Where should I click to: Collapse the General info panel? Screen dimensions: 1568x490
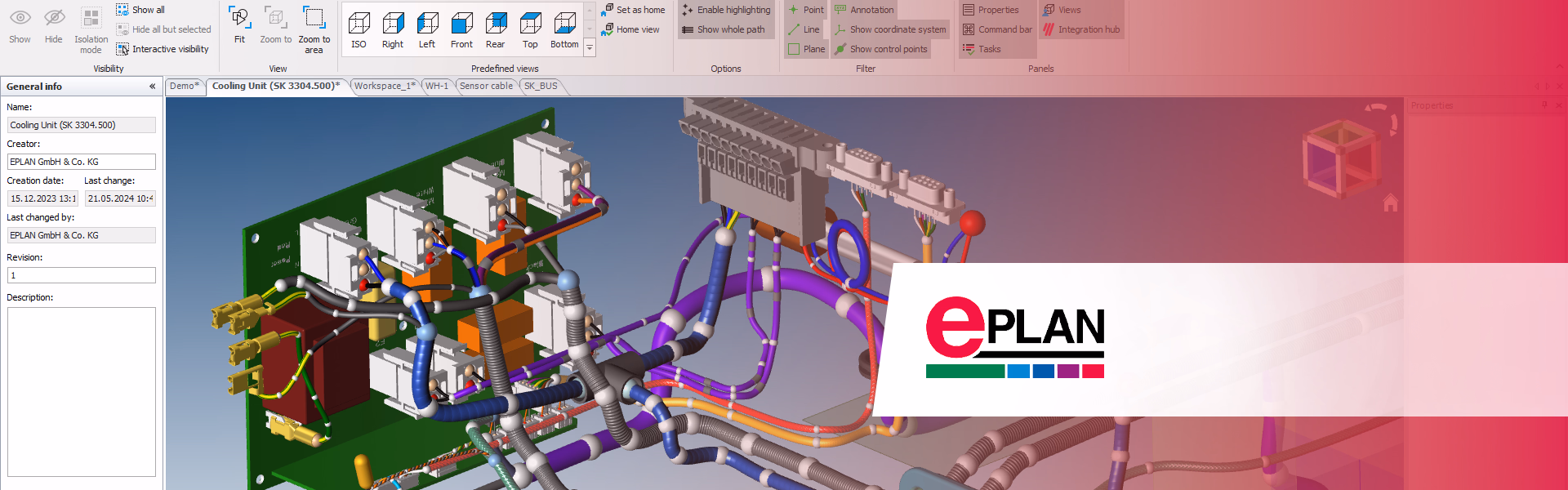[x=152, y=87]
